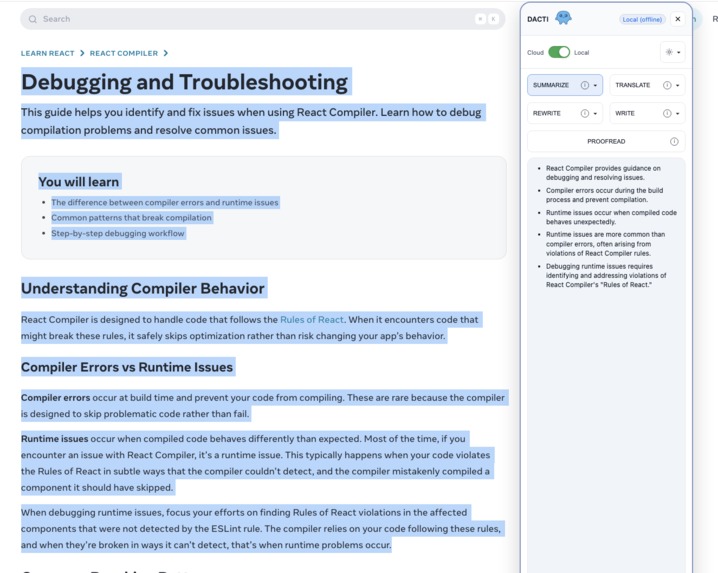
Task: Open the REWRITE options dropdown arrow
Action: (595, 114)
